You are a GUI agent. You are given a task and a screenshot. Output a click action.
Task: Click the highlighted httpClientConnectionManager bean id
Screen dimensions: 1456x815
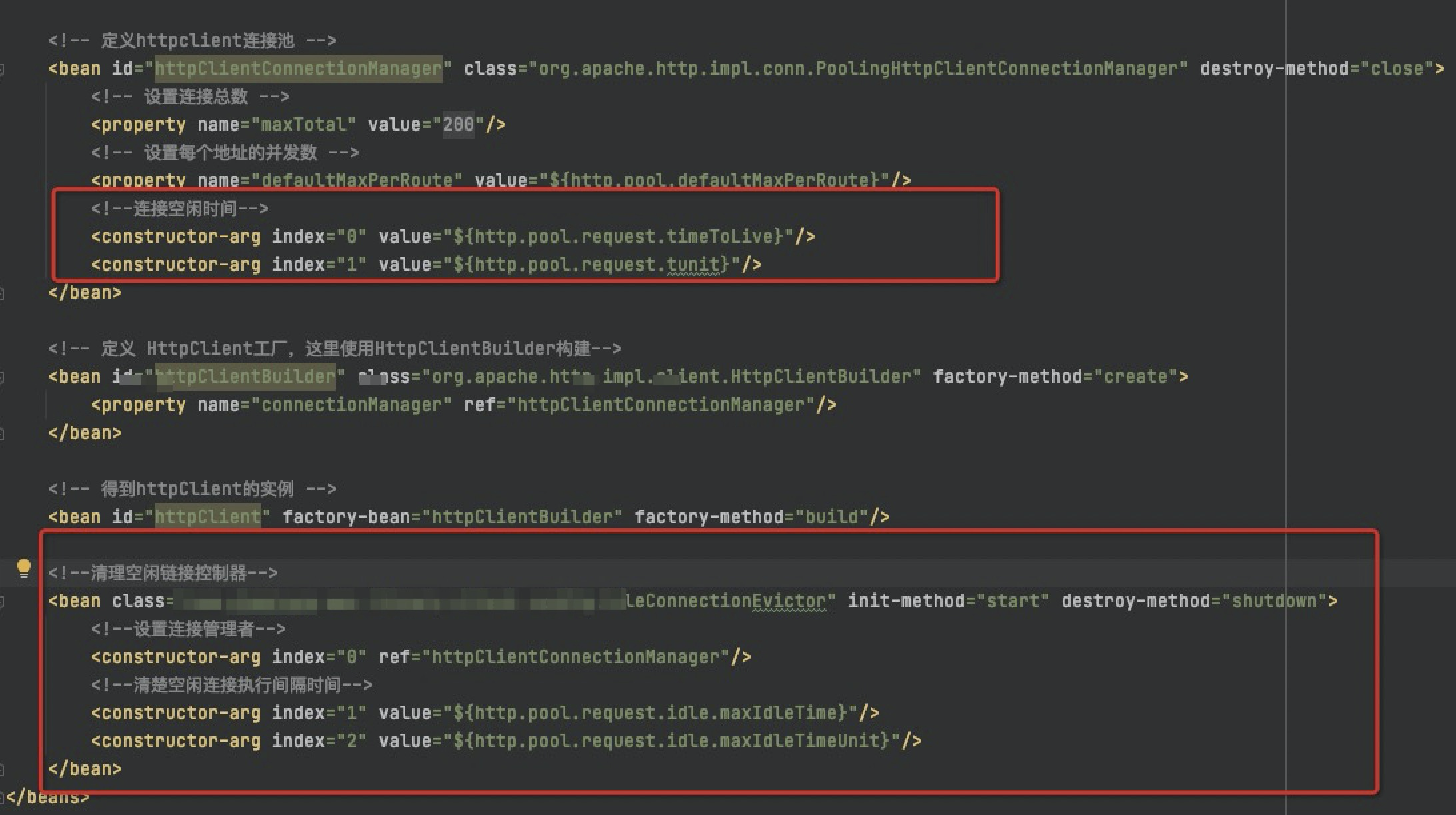click(x=298, y=69)
